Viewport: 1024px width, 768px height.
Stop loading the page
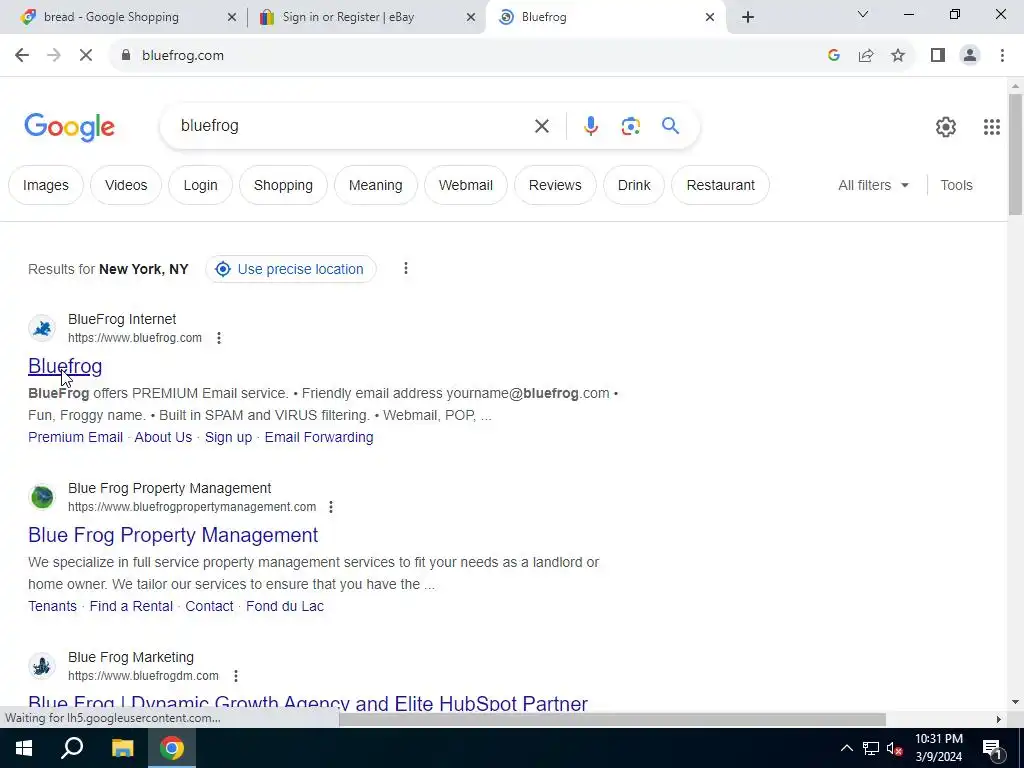click(86, 56)
